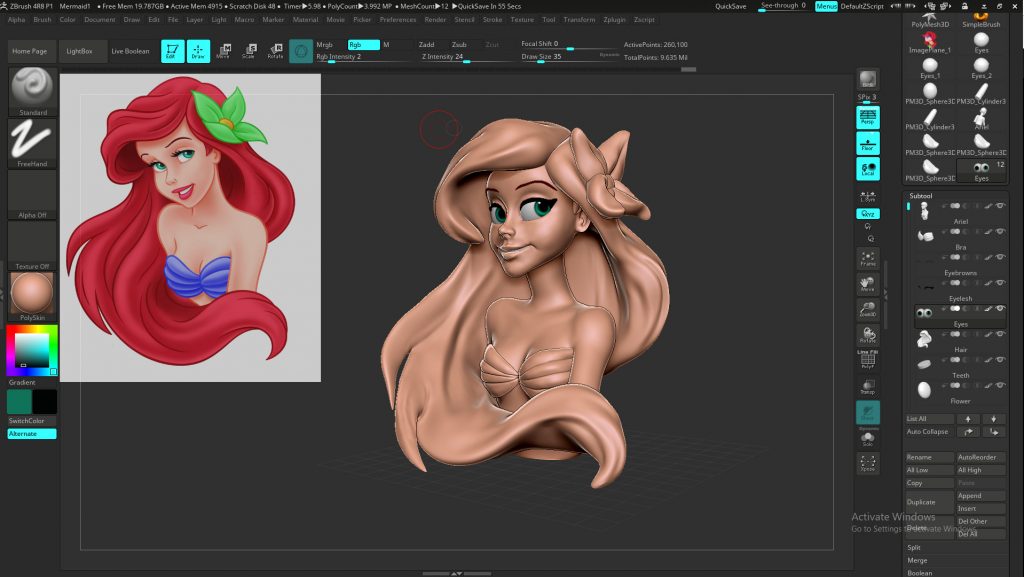Click the Append subtool button
This screenshot has height=577, width=1024.
(x=981, y=495)
